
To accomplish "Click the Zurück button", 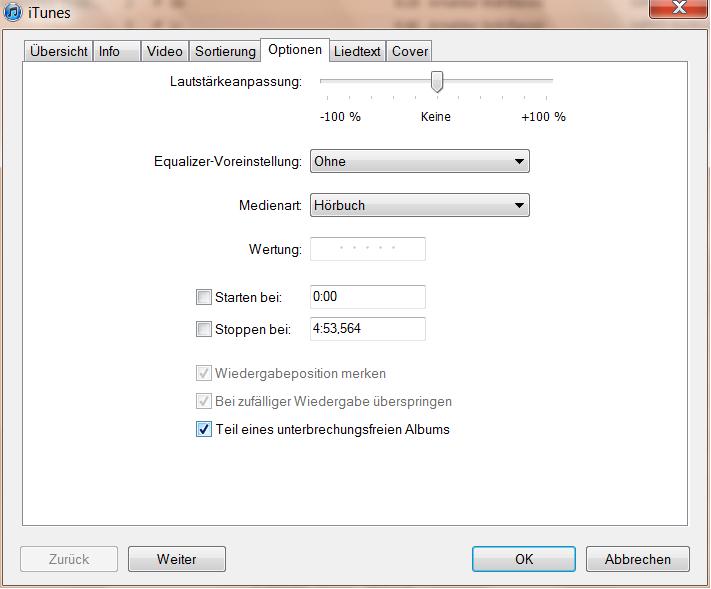I will click(69, 559).
